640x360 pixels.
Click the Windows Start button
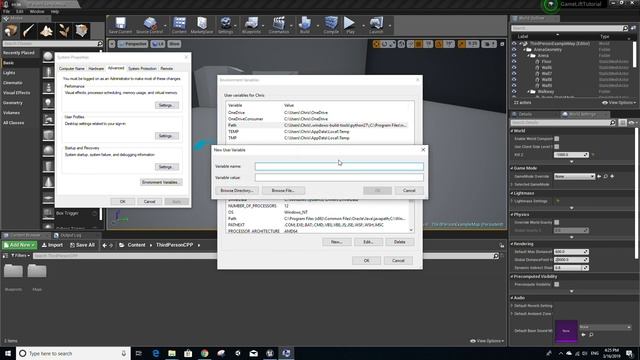click(8, 353)
